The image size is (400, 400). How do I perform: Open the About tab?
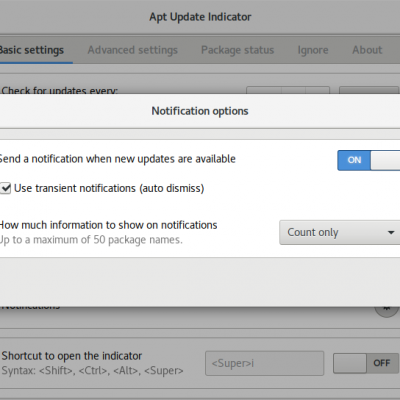[367, 50]
